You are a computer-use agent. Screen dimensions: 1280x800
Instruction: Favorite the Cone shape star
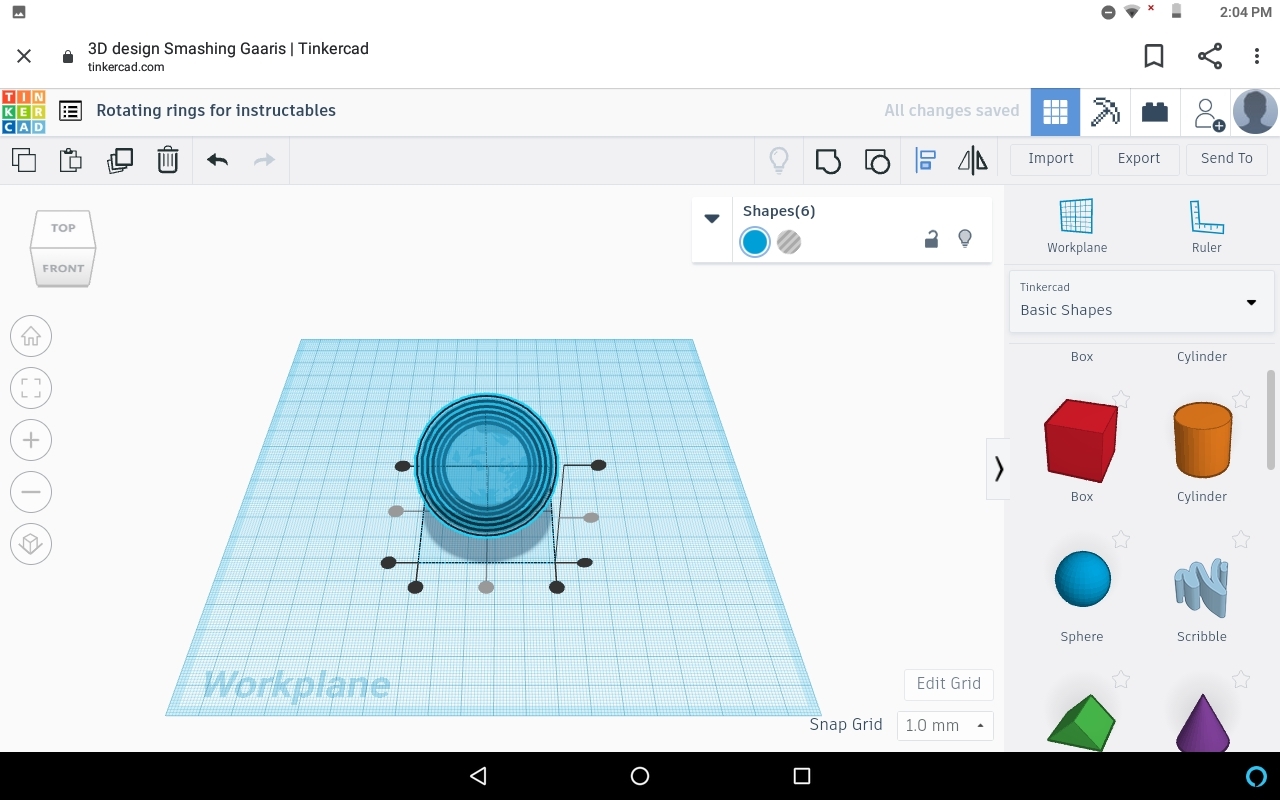[1241, 680]
